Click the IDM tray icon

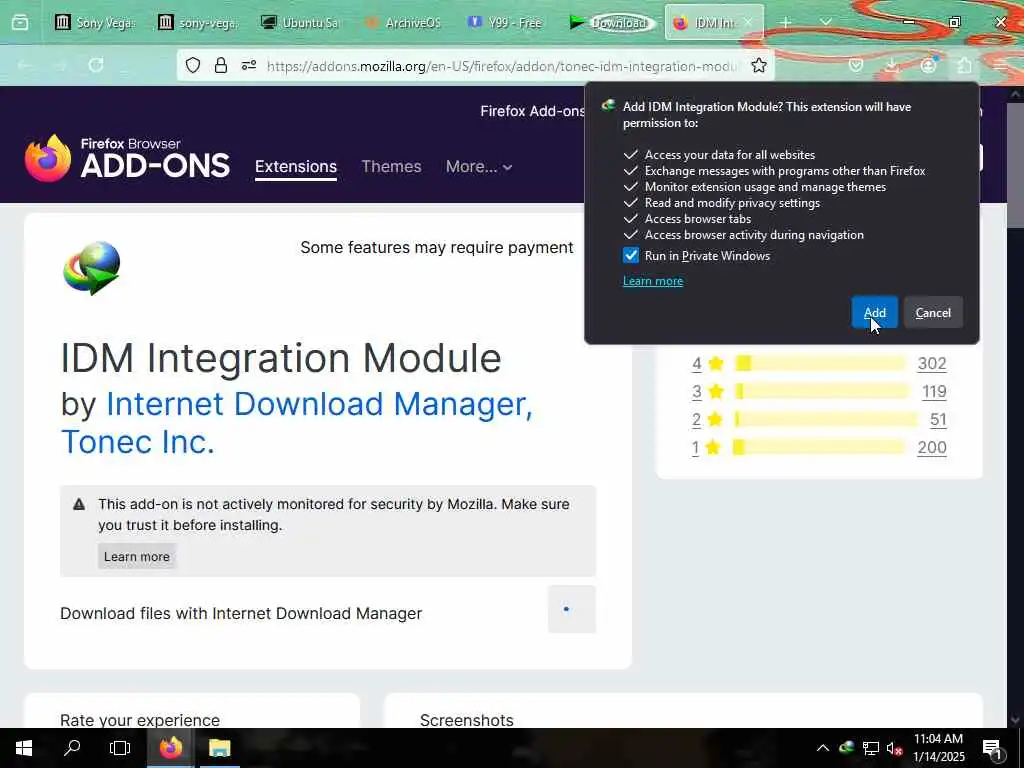847,748
